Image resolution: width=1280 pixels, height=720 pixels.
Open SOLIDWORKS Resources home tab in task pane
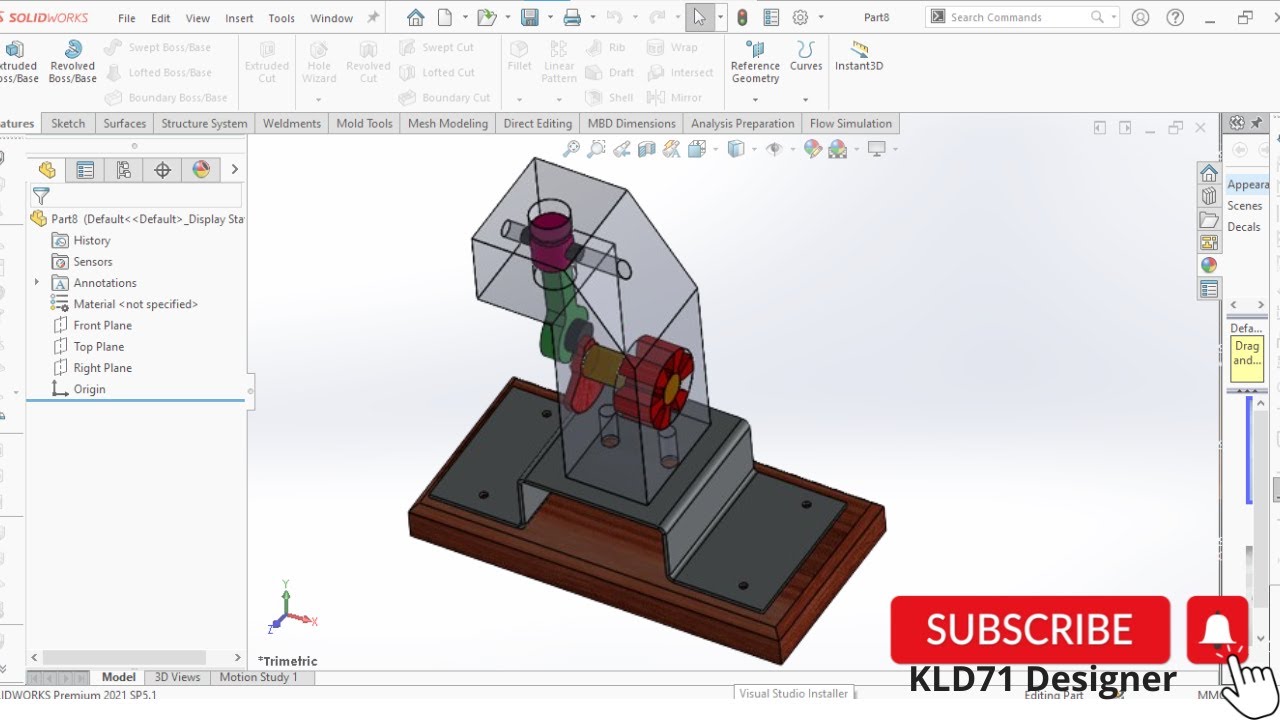click(x=1209, y=172)
